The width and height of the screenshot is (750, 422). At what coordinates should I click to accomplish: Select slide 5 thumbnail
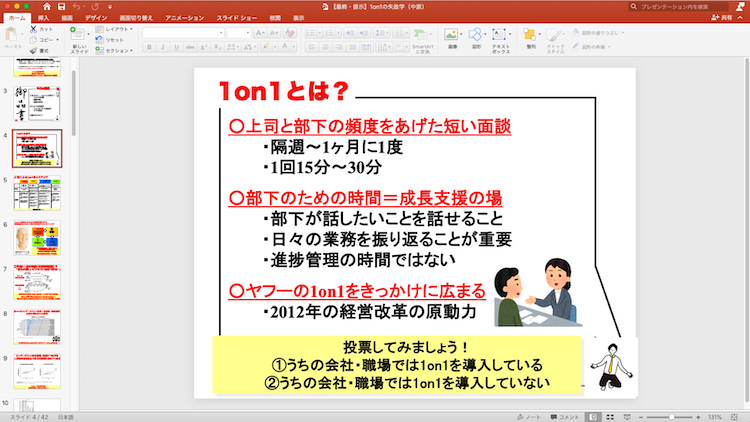[x=37, y=193]
